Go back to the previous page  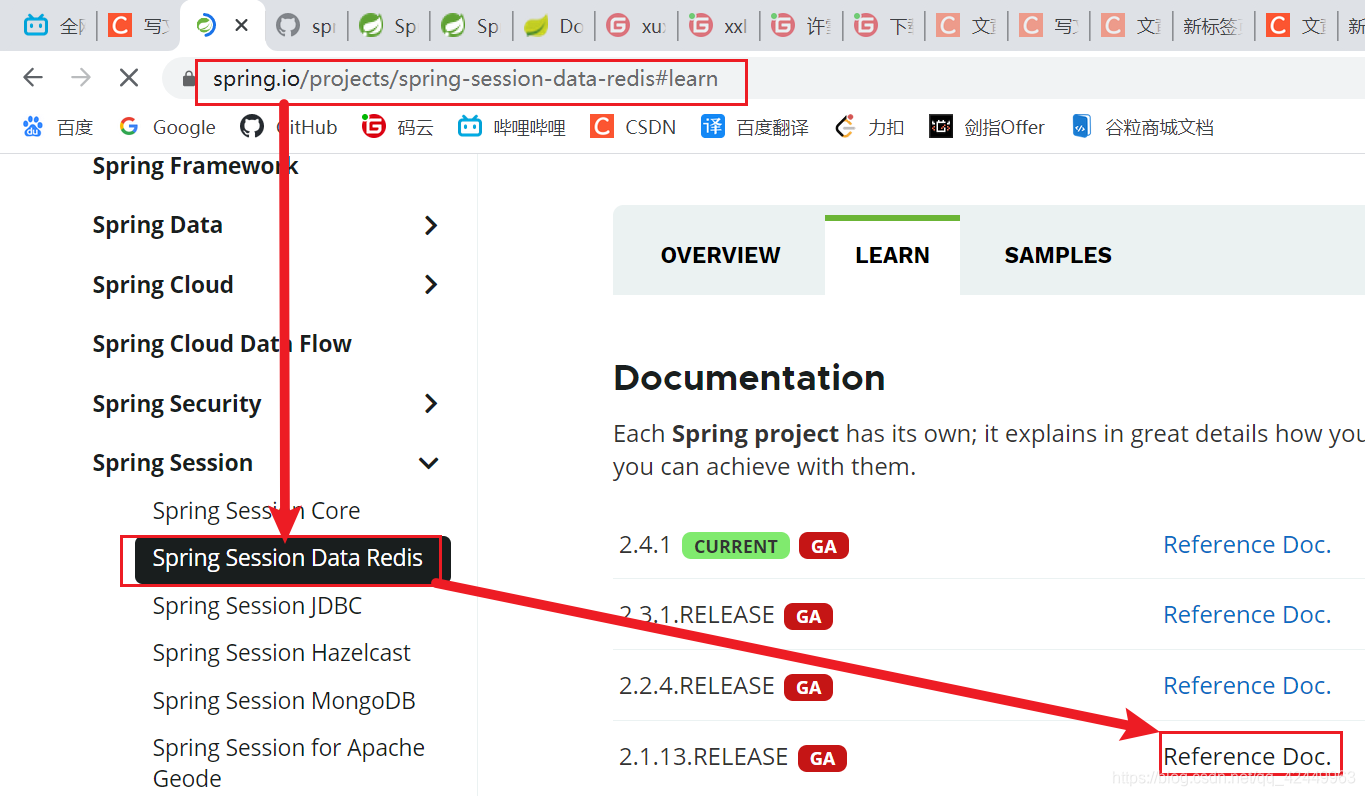tap(33, 78)
